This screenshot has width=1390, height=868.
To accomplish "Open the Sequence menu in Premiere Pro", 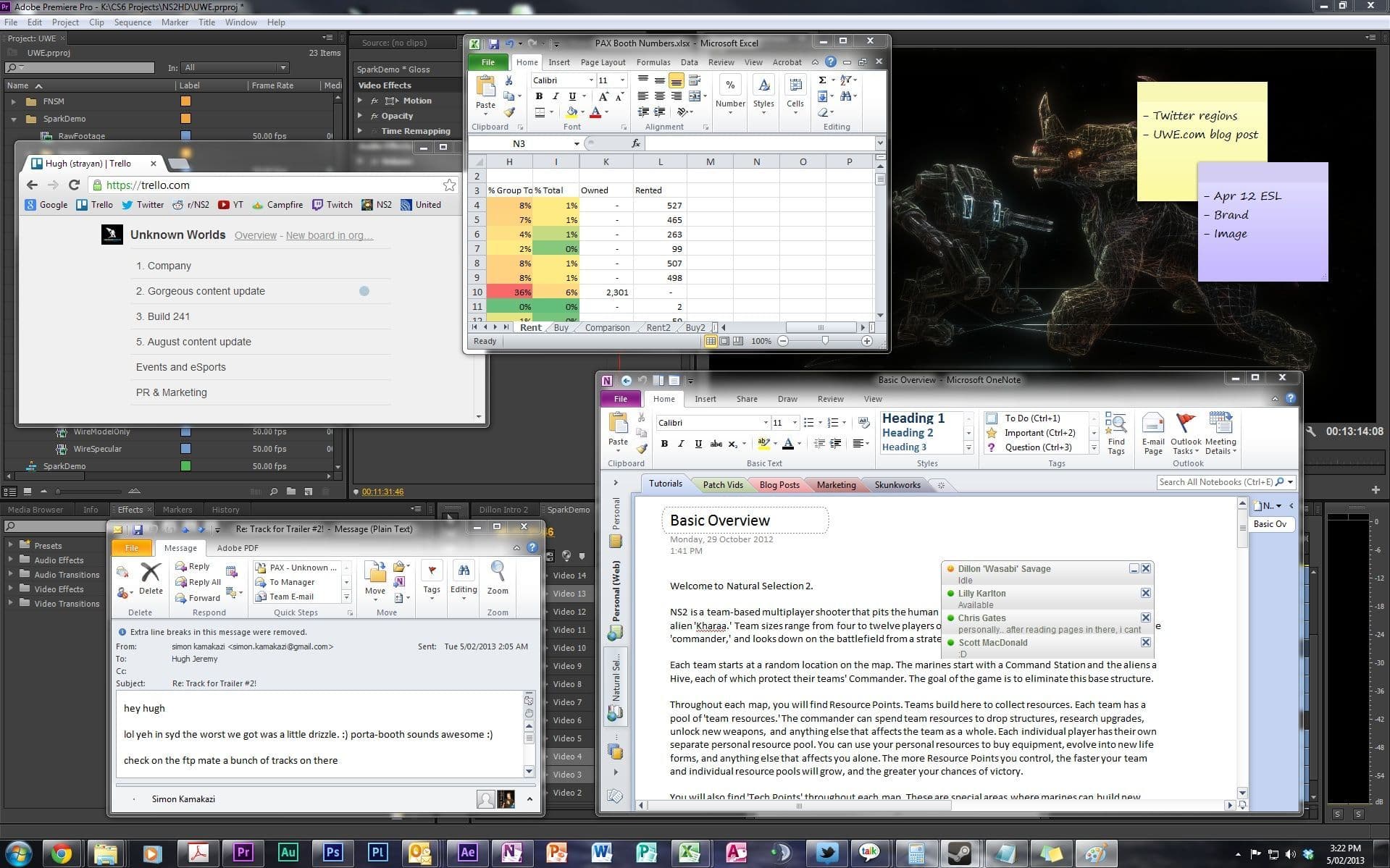I will (133, 22).
